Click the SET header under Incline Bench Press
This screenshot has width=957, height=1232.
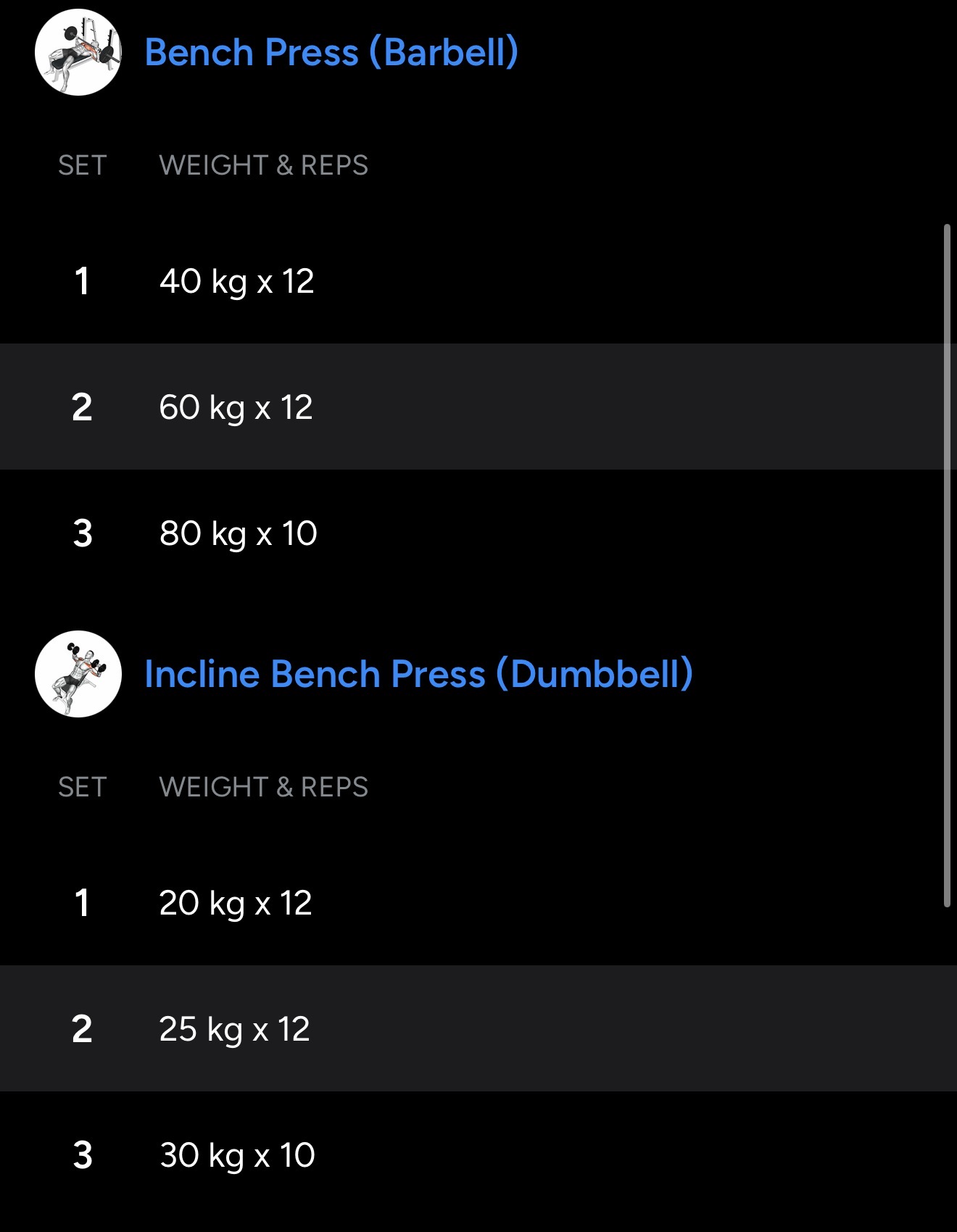(x=82, y=787)
